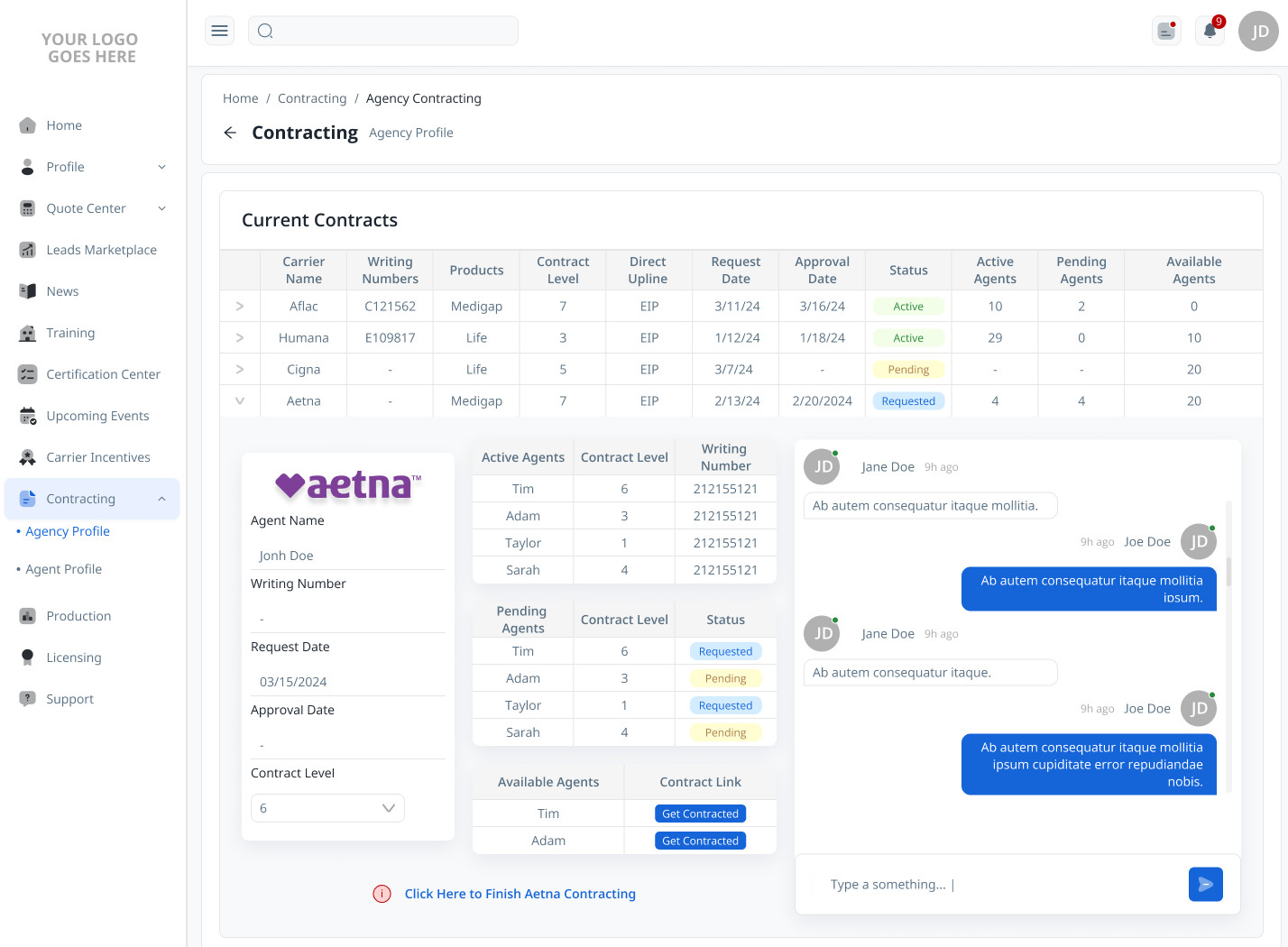Click the info icon beside Finish Aetna Contracting
Image resolution: width=1288 pixels, height=947 pixels.
[x=382, y=894]
